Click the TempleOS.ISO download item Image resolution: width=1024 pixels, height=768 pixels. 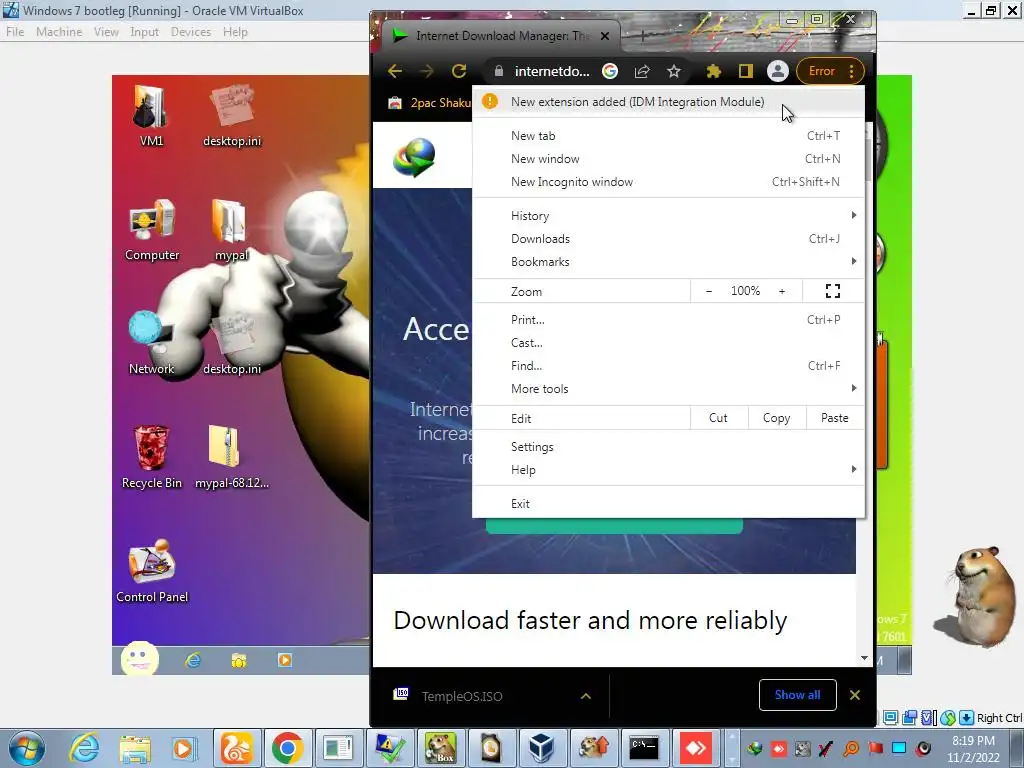[462, 696]
